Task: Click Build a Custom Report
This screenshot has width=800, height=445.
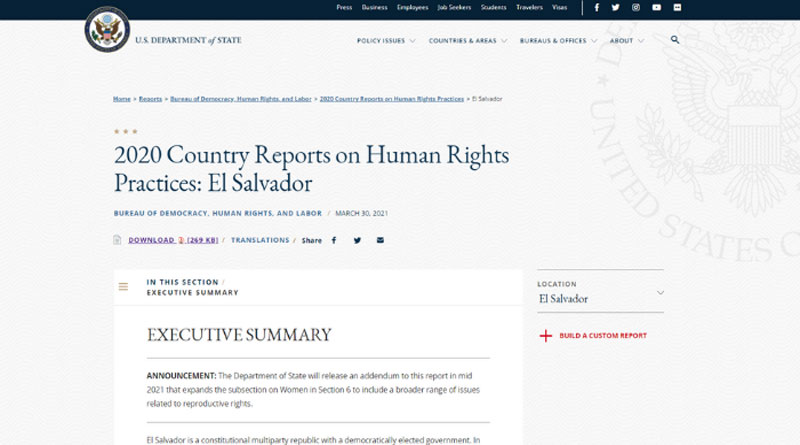Action: [x=603, y=336]
